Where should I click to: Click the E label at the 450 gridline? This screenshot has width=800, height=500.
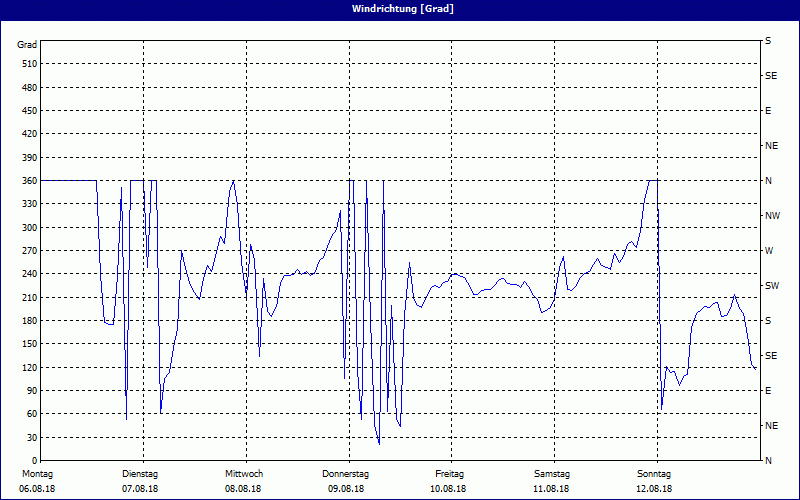768,111
